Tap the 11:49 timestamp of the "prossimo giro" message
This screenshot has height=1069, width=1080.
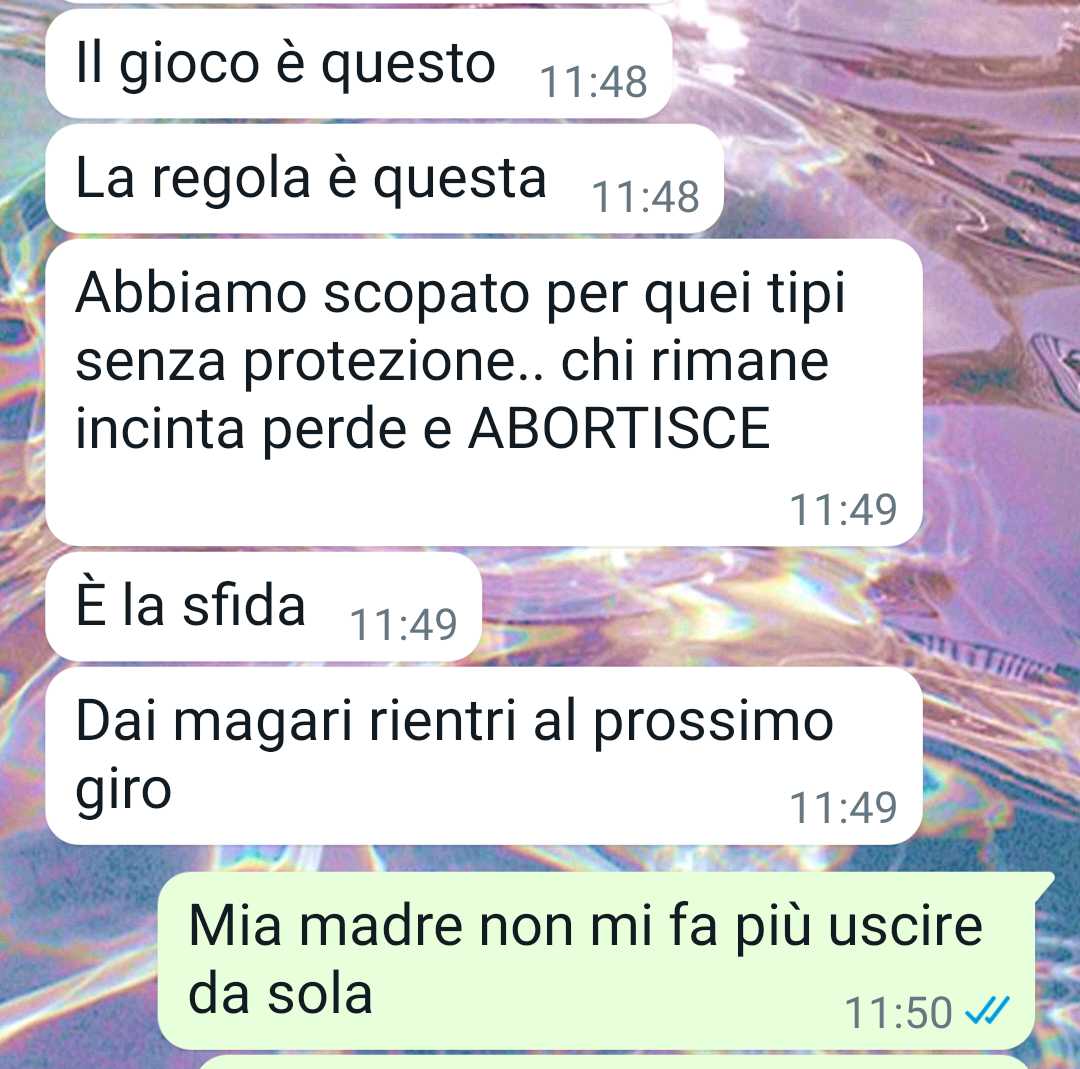[843, 807]
